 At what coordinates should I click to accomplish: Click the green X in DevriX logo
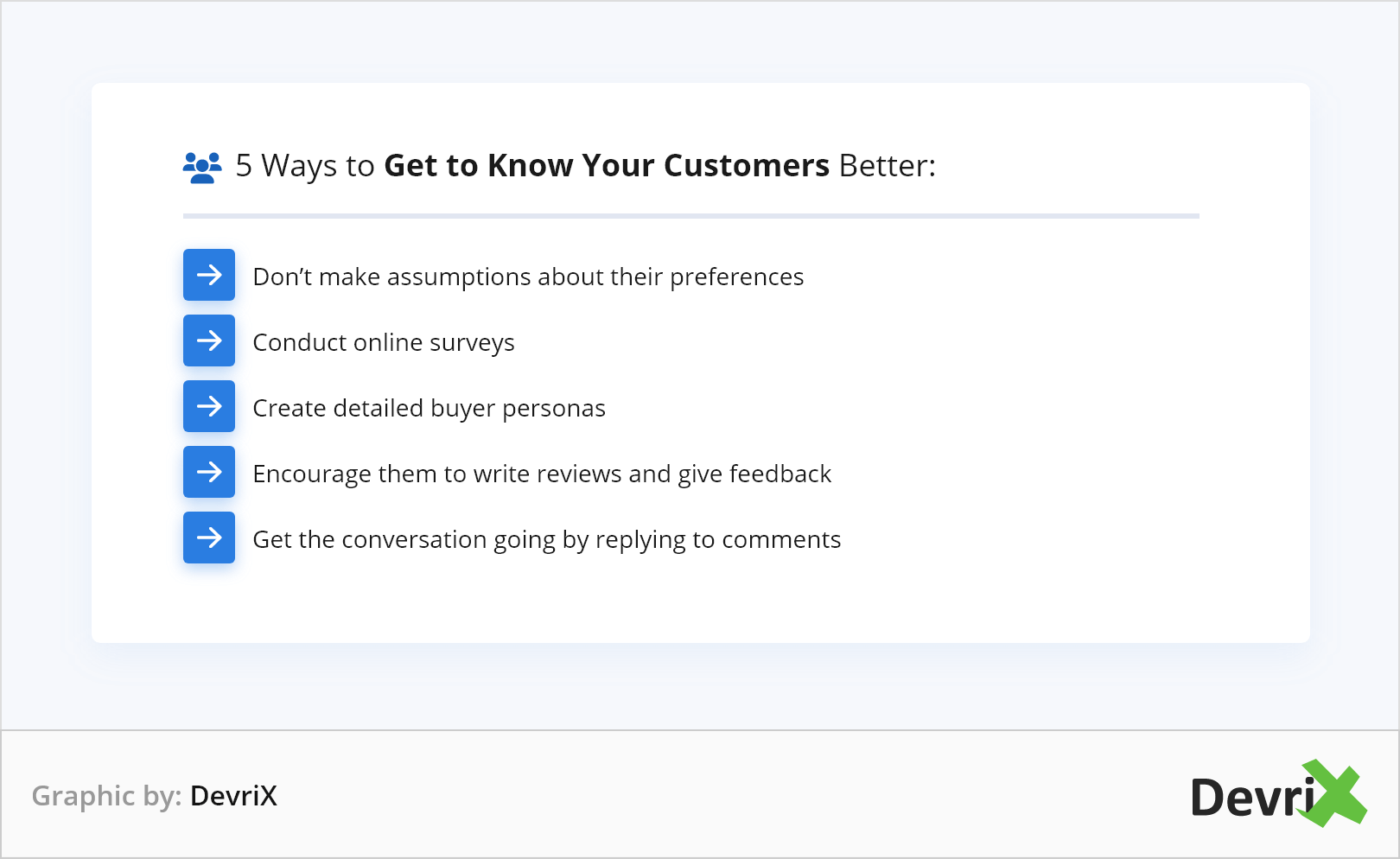[x=1335, y=793]
